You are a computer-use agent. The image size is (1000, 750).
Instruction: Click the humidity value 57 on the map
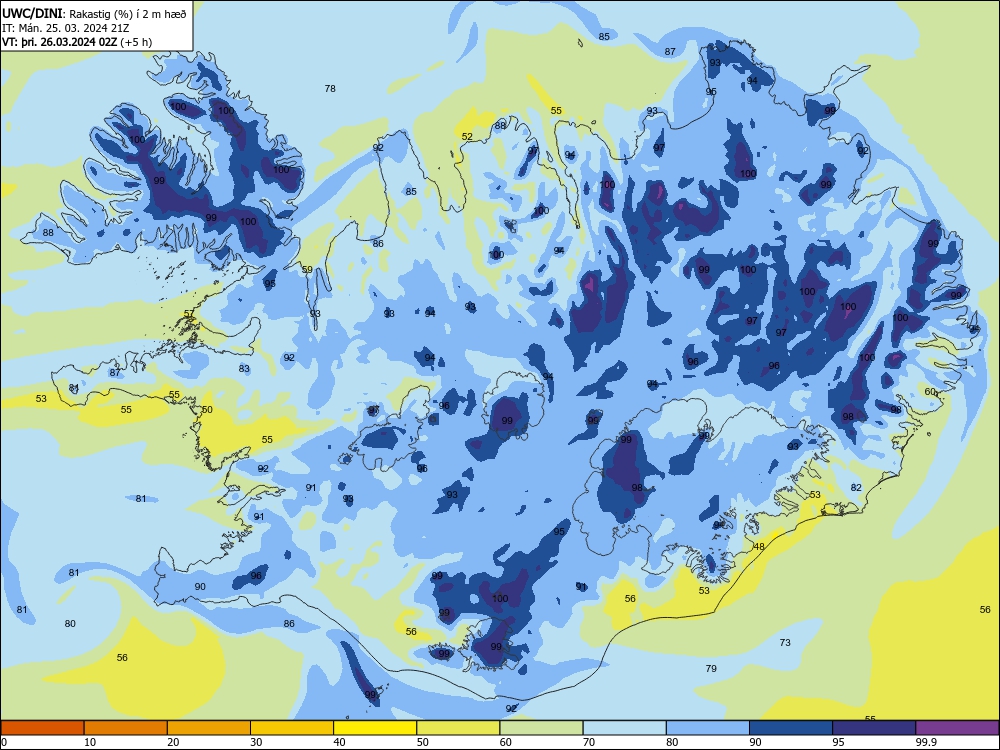pos(189,314)
